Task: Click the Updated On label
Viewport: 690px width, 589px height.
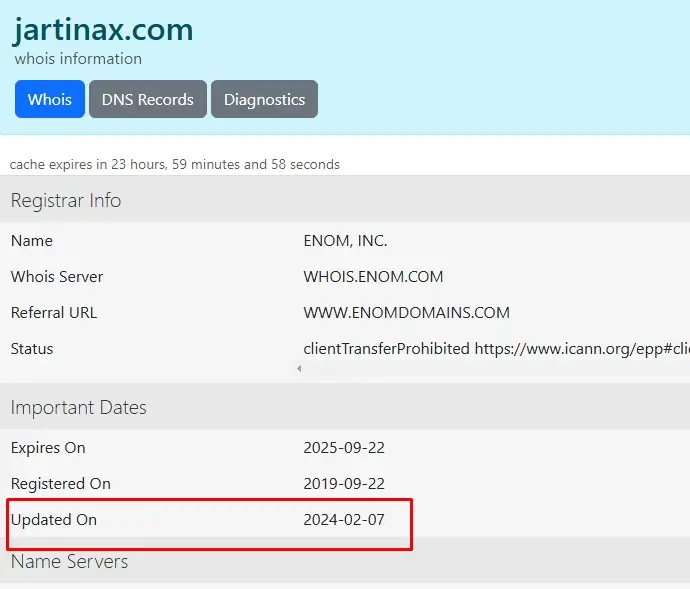Action: point(54,520)
